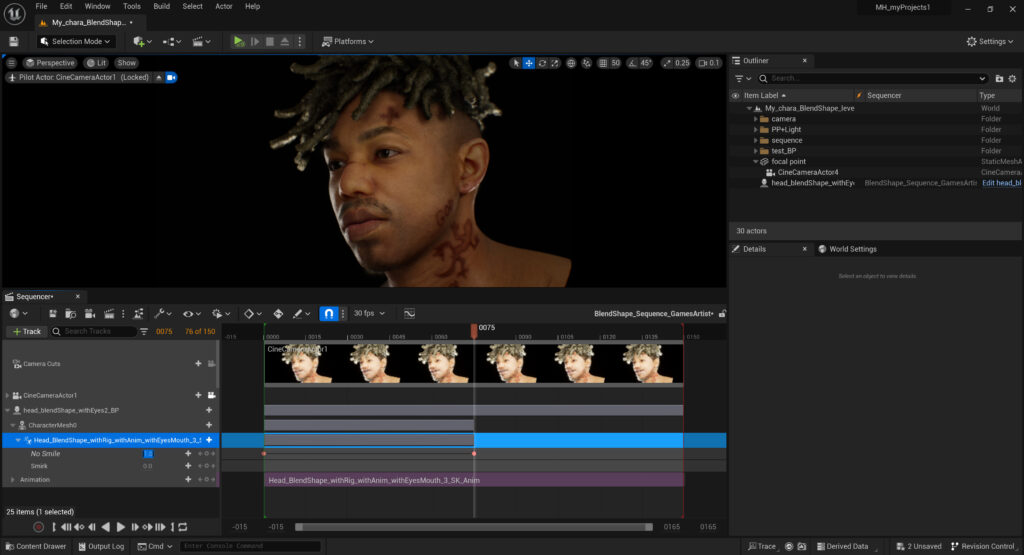1024x555 pixels.
Task: Click the green Track add button
Action: 27,331
